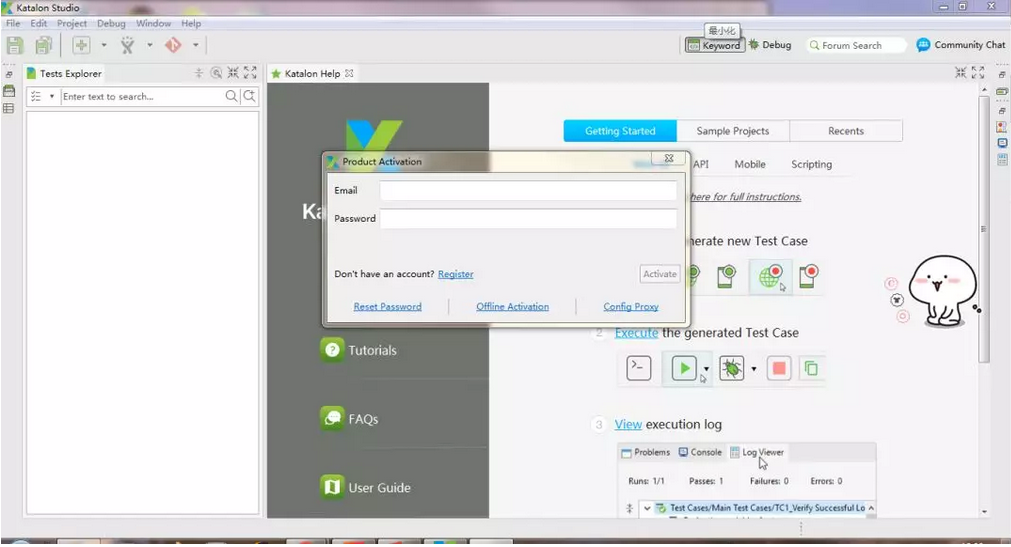Open the search filter dropdown in Tests Explorer
The height and width of the screenshot is (547, 1011).
tap(52, 96)
